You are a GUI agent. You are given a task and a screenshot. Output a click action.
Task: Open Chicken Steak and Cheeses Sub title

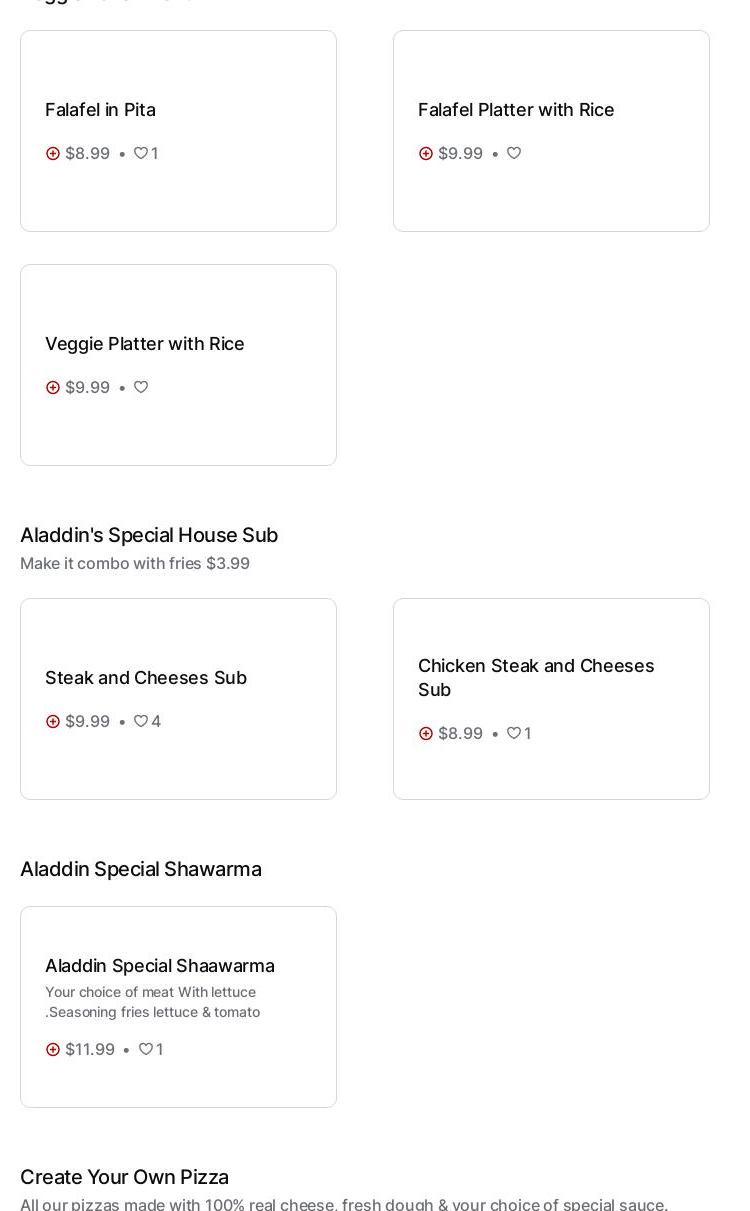coord(536,677)
